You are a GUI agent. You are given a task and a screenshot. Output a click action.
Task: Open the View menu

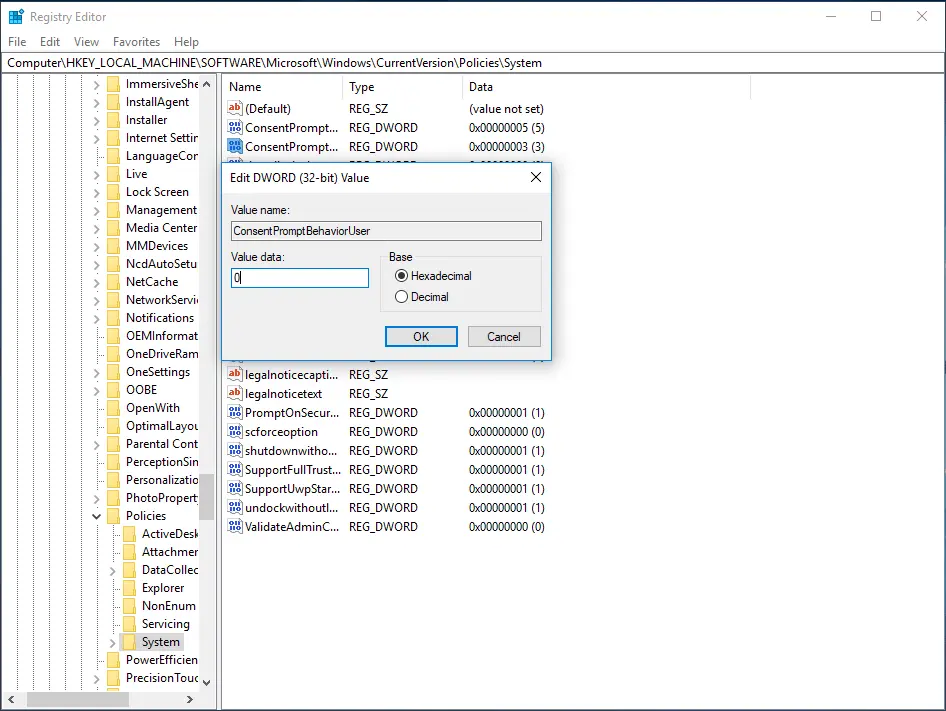[x=86, y=42]
